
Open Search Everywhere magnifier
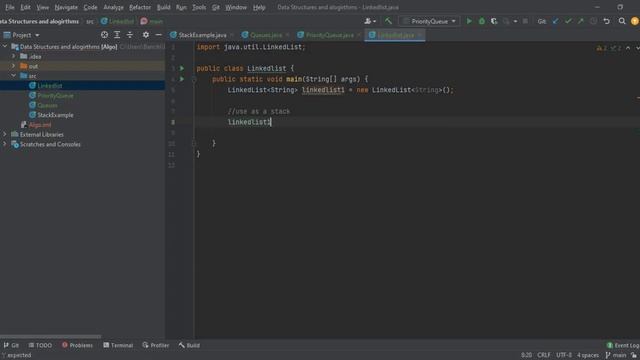622,21
